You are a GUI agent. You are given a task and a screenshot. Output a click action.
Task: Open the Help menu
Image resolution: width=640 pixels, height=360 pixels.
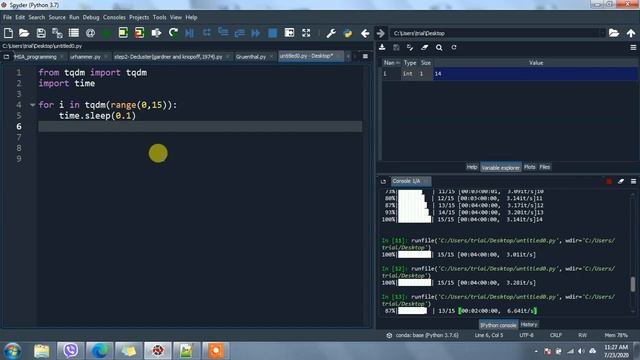[x=191, y=17]
